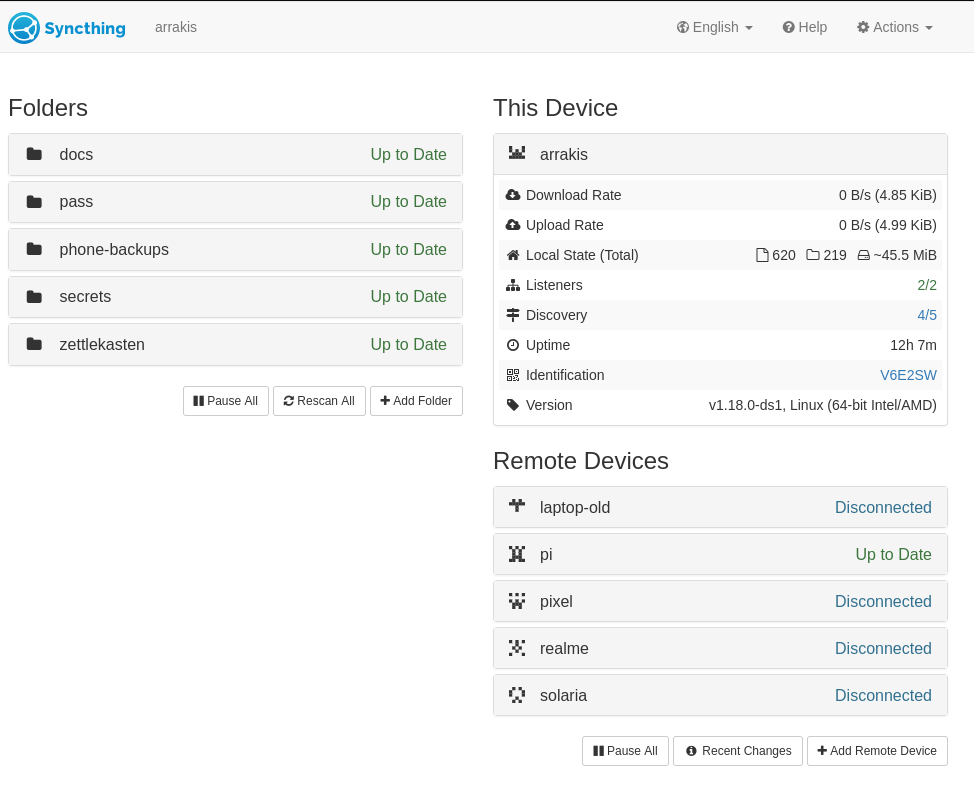
Task: Click the Up to Date status of docs
Action: [408, 155]
